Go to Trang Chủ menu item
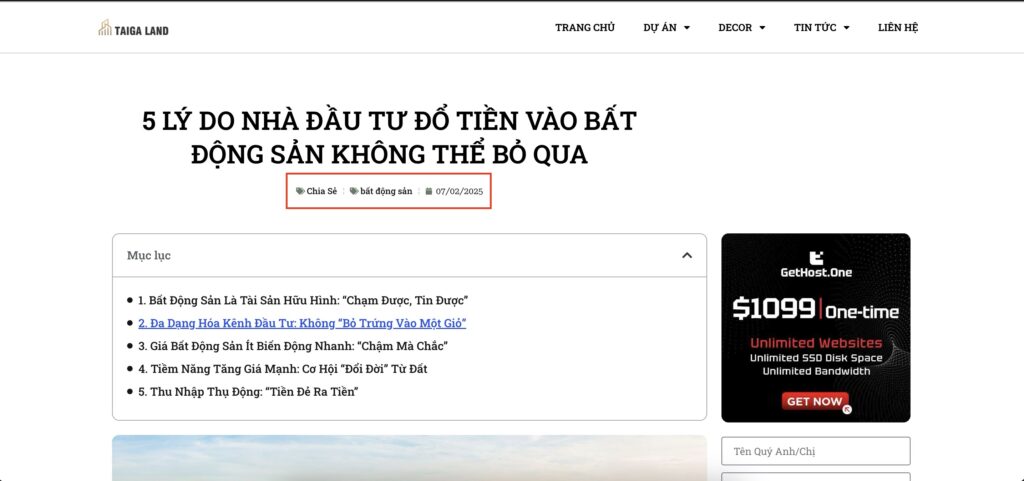Viewport: 1024px width, 481px height. [584, 27]
